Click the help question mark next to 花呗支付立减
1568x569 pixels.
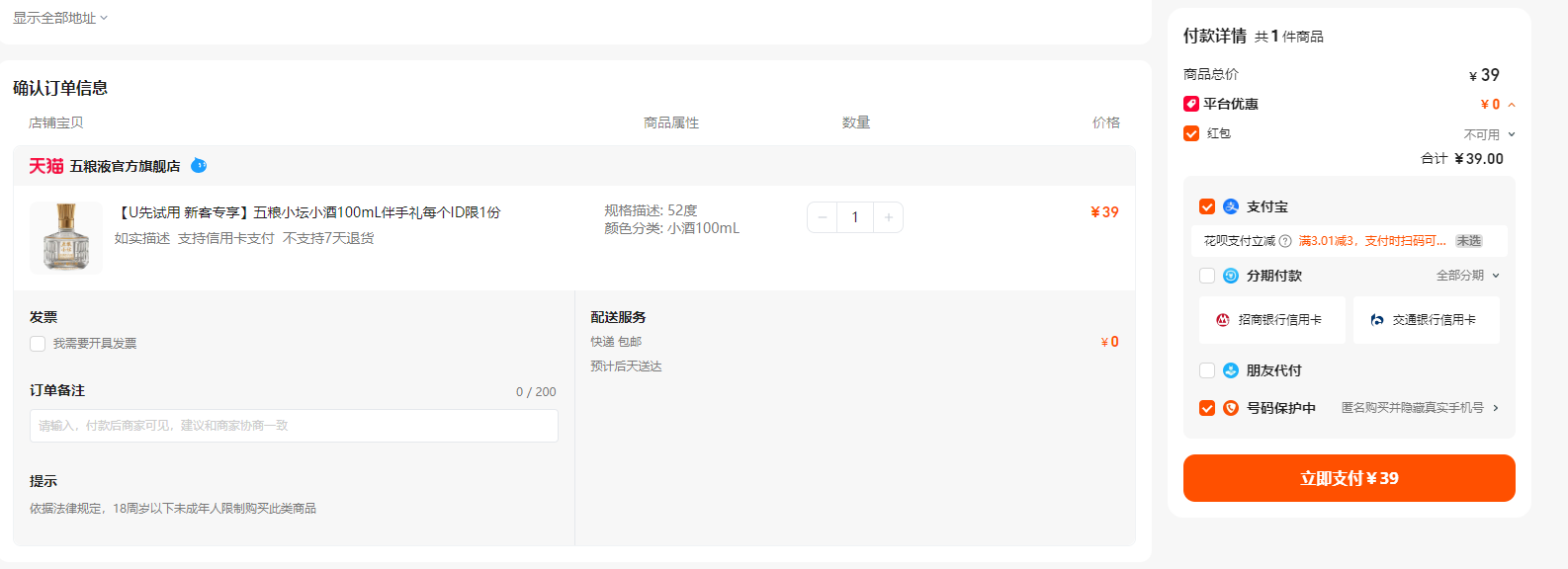(1285, 241)
